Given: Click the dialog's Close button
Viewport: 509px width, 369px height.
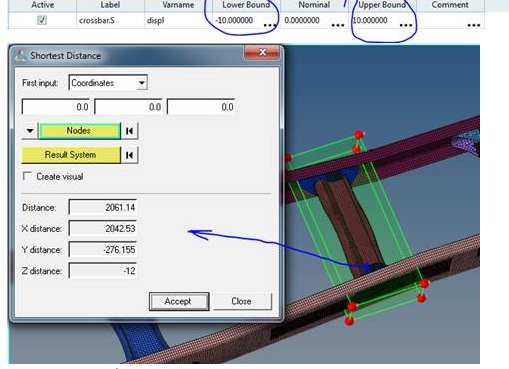Looking at the screenshot, I should click(x=242, y=301).
